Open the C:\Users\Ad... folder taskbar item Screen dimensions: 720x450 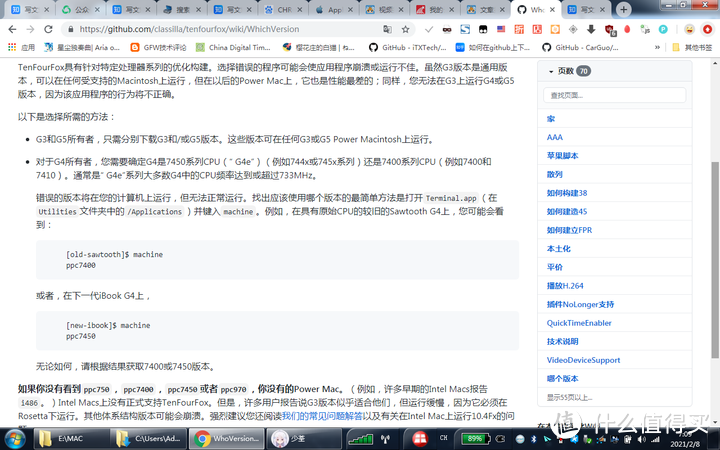coord(149,439)
